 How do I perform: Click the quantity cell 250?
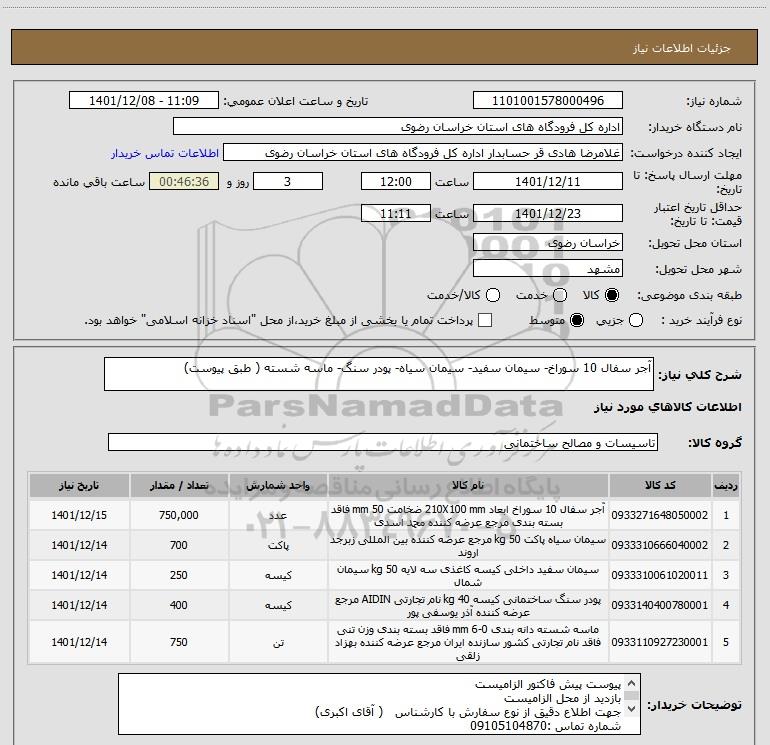(x=179, y=575)
